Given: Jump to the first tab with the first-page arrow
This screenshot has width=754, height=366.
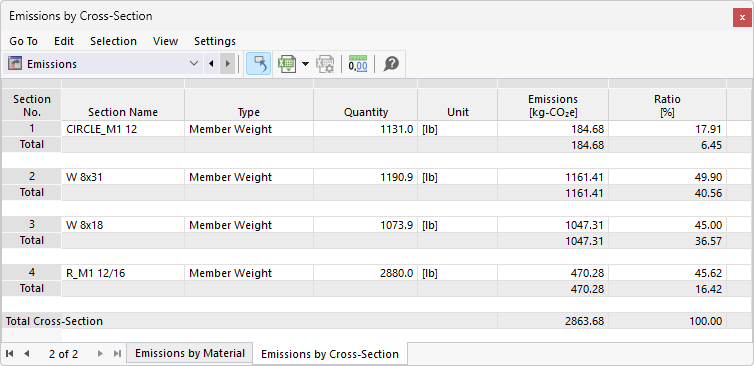Looking at the screenshot, I should click(x=10, y=354).
